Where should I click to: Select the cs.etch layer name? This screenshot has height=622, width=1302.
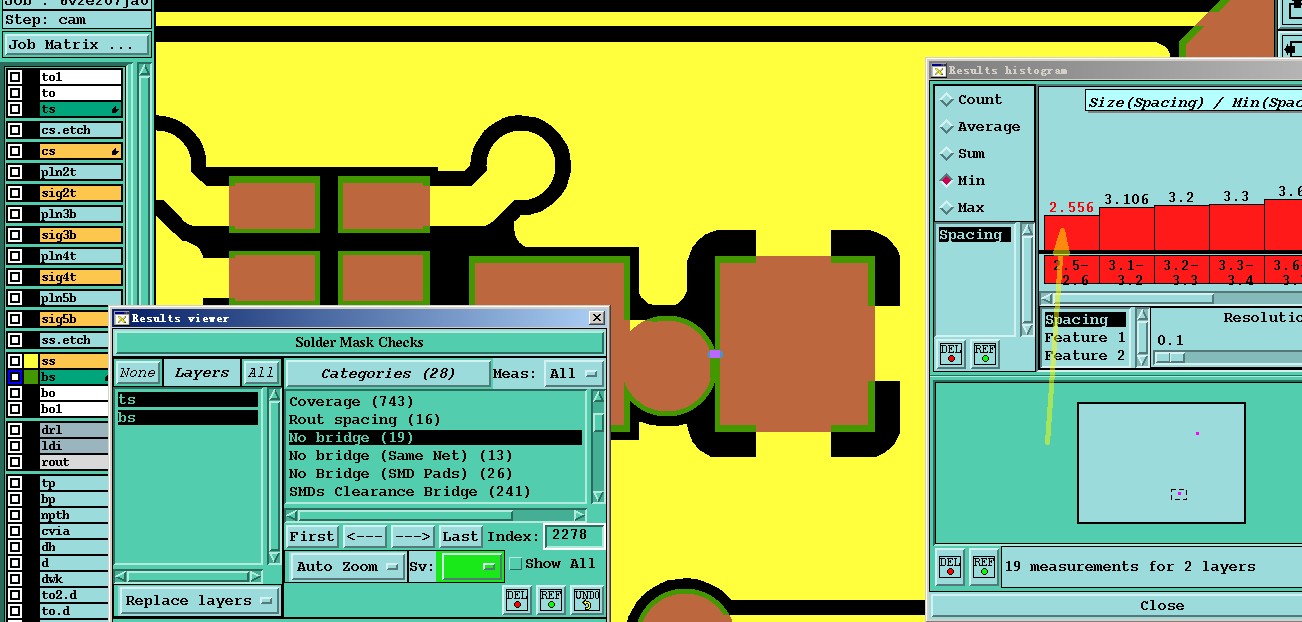(x=81, y=130)
